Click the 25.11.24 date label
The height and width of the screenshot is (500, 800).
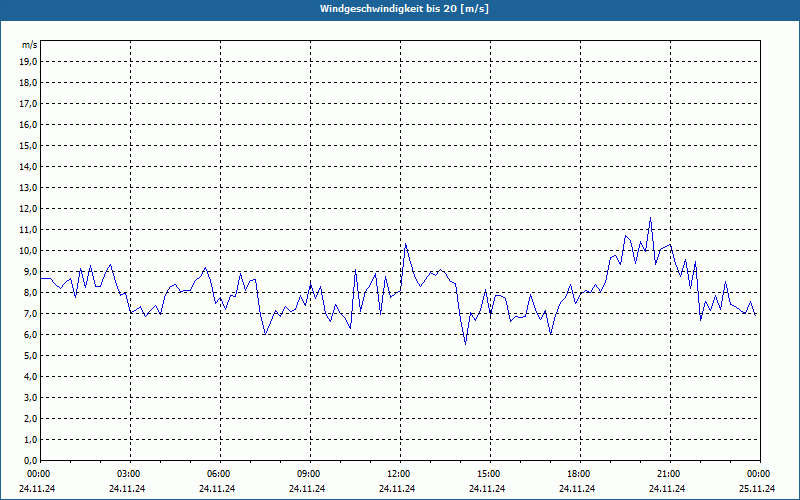(757, 488)
